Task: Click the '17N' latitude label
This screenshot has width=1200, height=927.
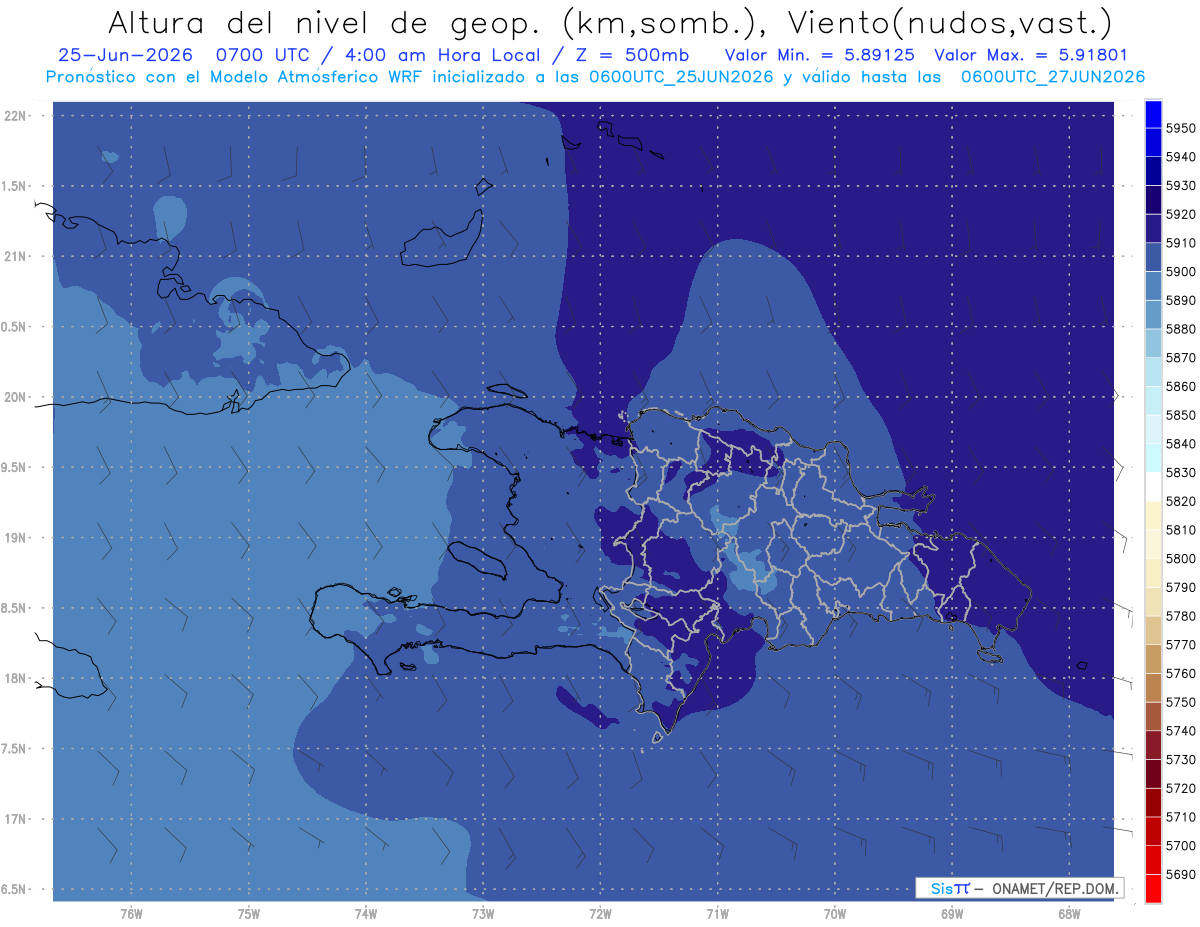Action: point(16,819)
